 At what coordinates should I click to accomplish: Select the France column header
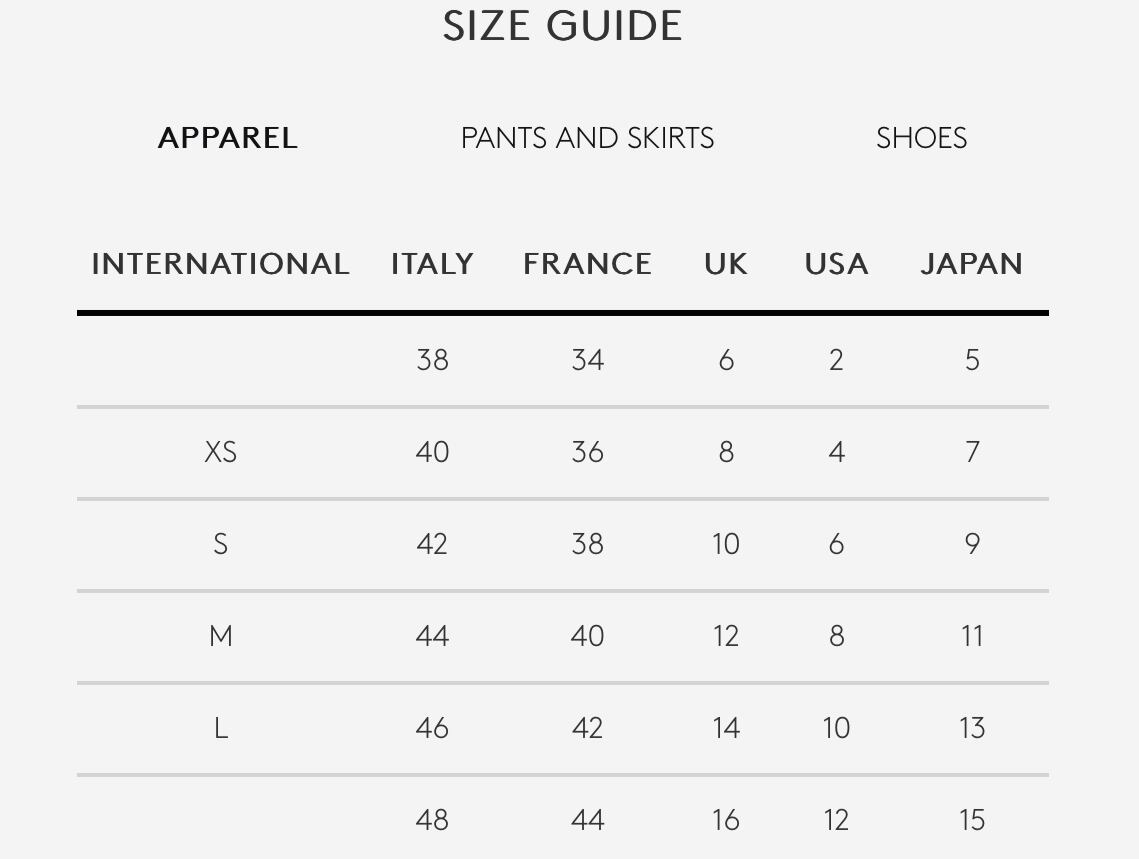[x=587, y=264]
